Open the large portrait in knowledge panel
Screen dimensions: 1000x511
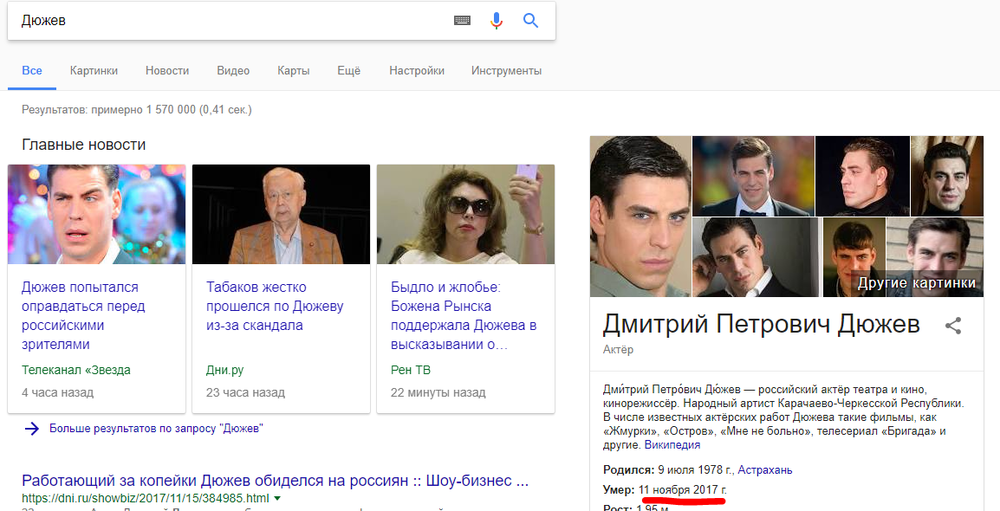[640, 216]
